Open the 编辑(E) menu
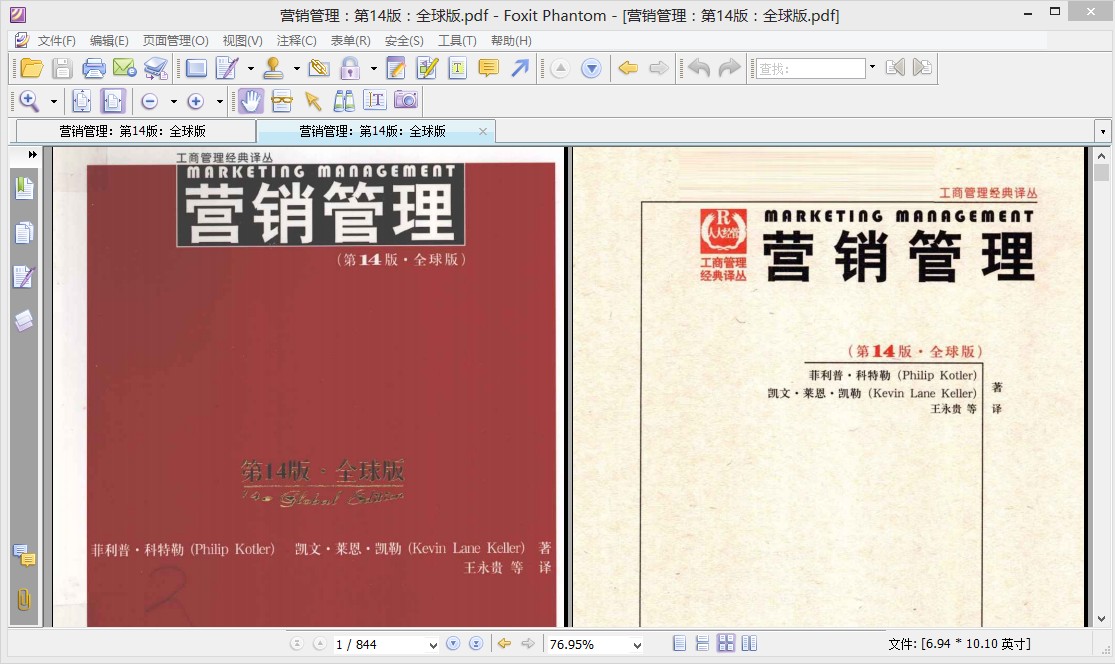Image resolution: width=1115 pixels, height=664 pixels. tap(109, 41)
